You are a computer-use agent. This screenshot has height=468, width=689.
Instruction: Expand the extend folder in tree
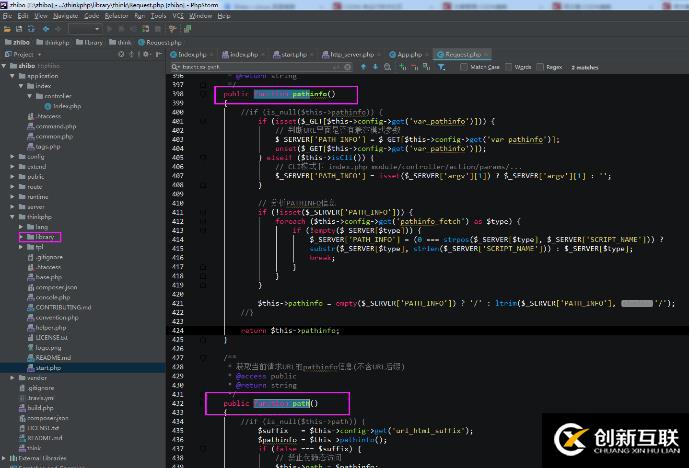tap(13, 167)
